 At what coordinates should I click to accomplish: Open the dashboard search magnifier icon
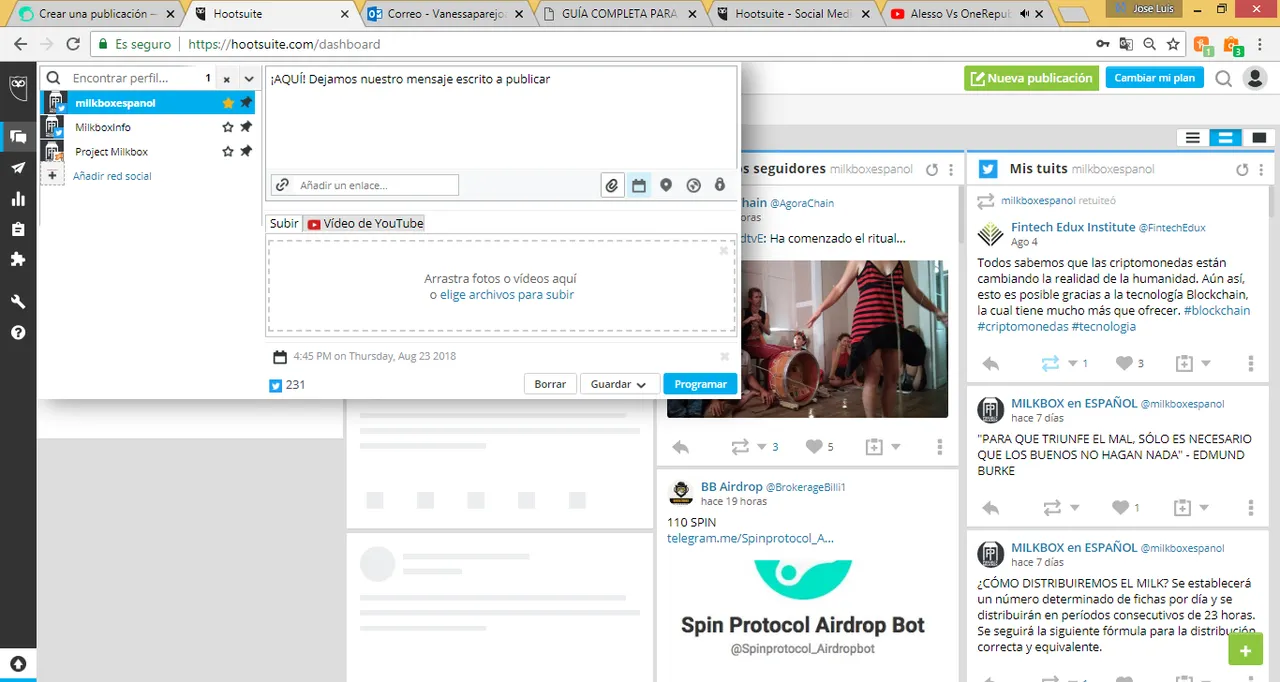(1224, 78)
